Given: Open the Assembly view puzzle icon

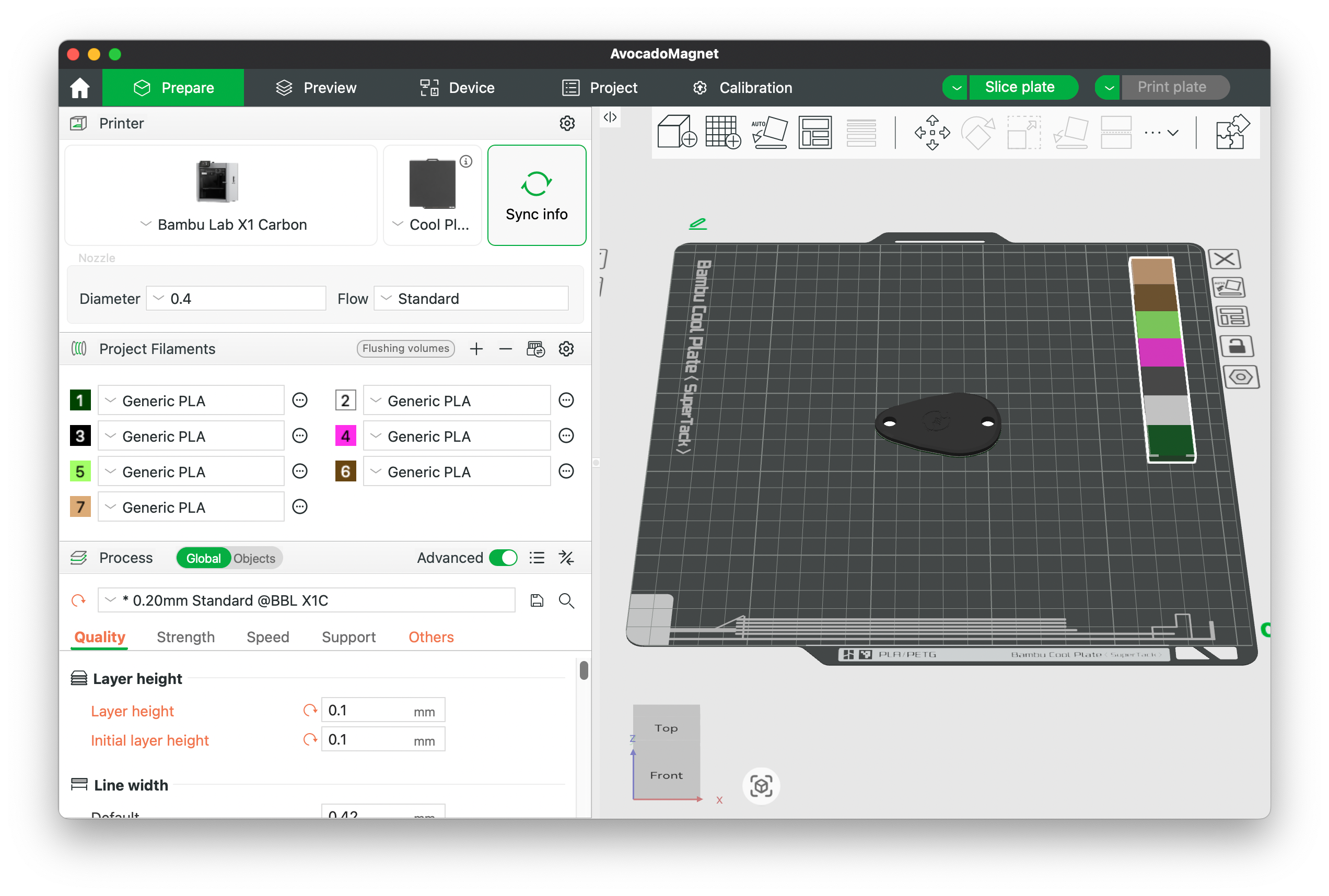Looking at the screenshot, I should click(1232, 132).
